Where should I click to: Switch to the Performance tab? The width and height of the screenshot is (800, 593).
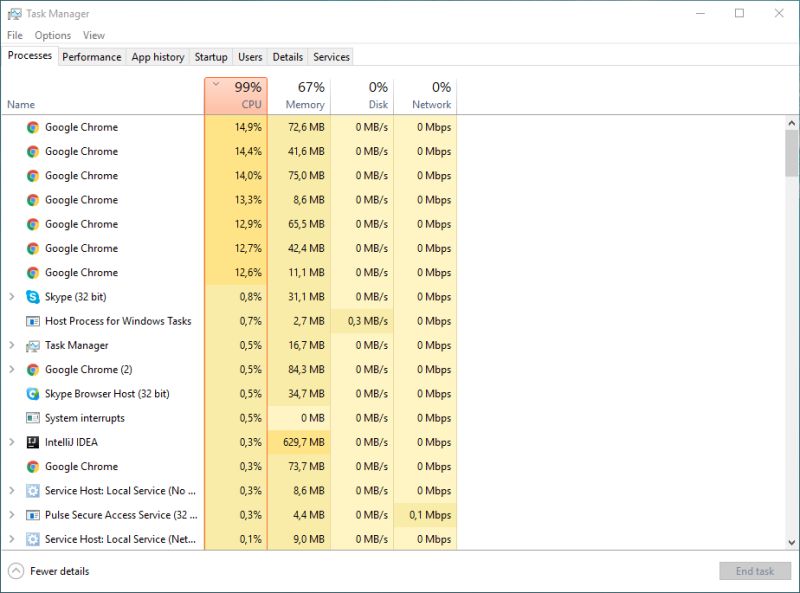[91, 57]
